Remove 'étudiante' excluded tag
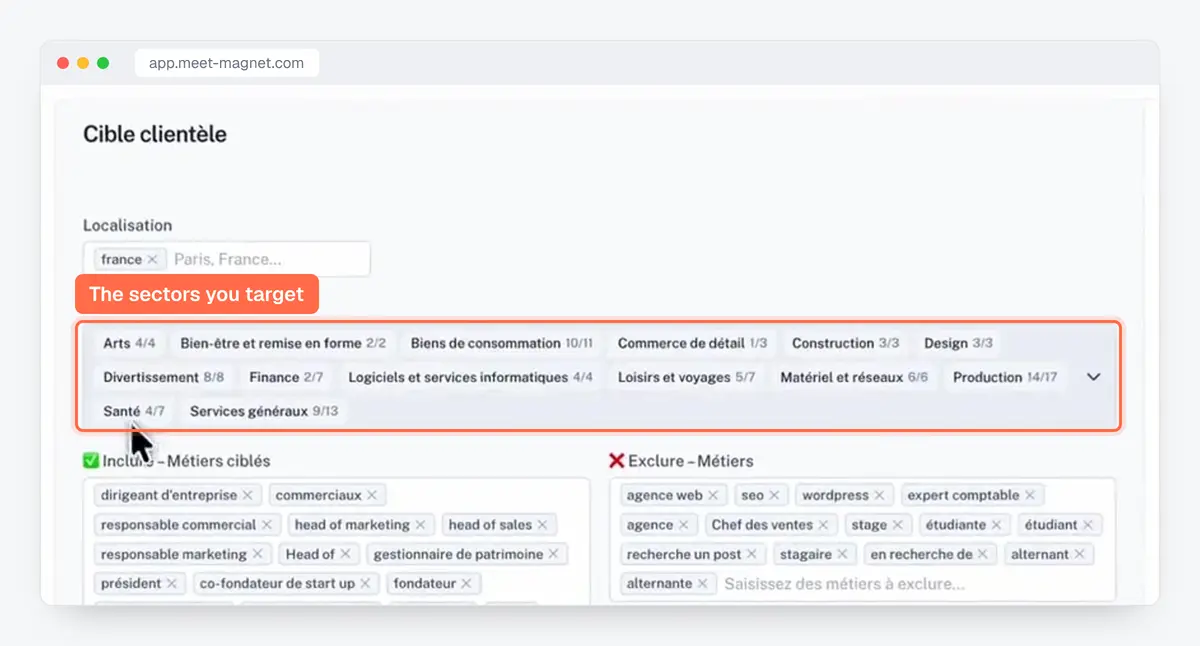The width and height of the screenshot is (1200, 646). (996, 524)
